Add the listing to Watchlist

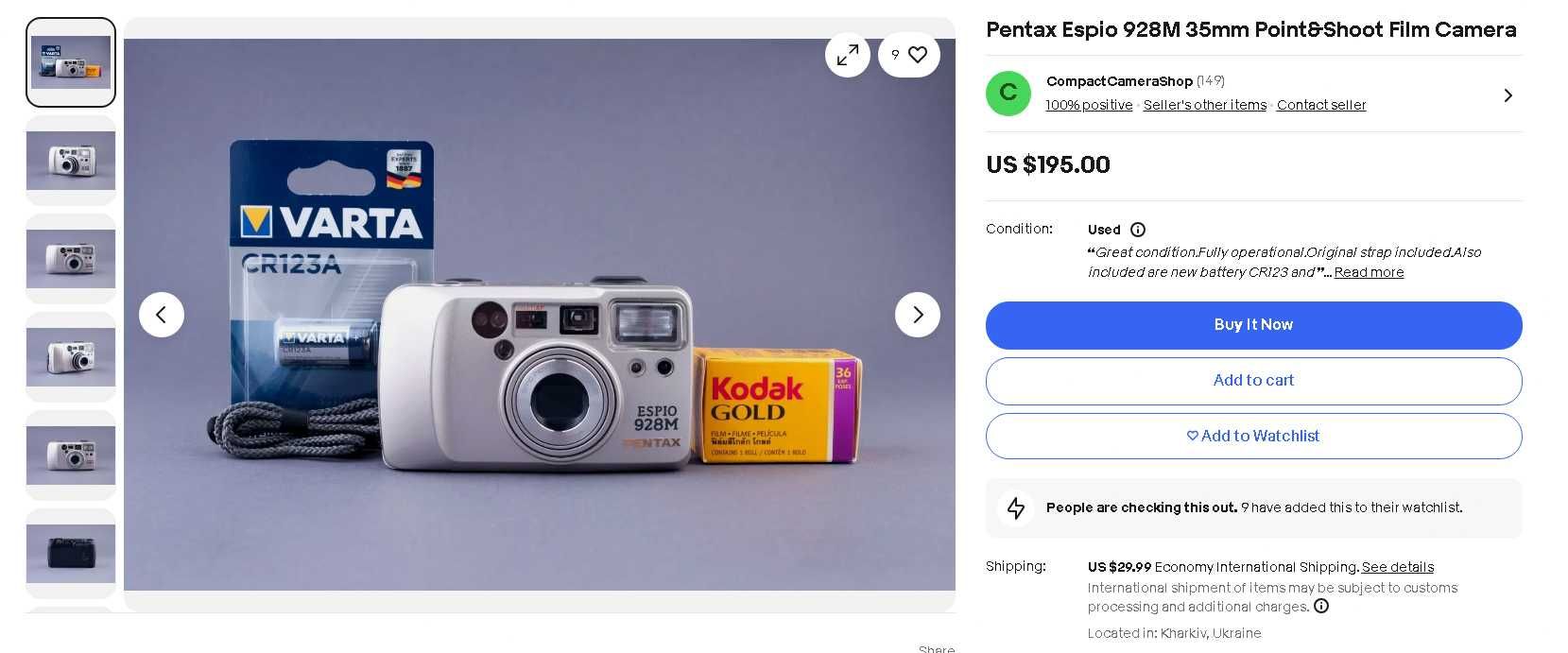coord(1253,437)
